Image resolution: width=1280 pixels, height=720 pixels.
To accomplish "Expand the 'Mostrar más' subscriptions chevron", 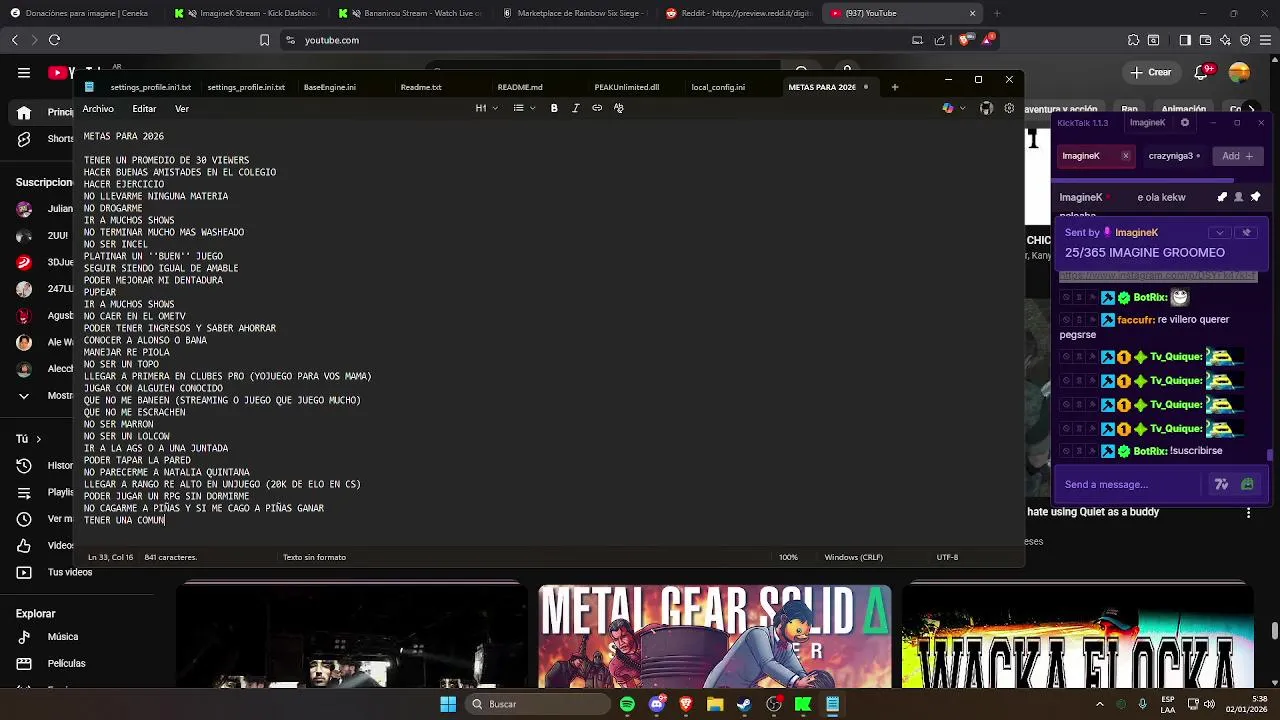I will point(24,396).
